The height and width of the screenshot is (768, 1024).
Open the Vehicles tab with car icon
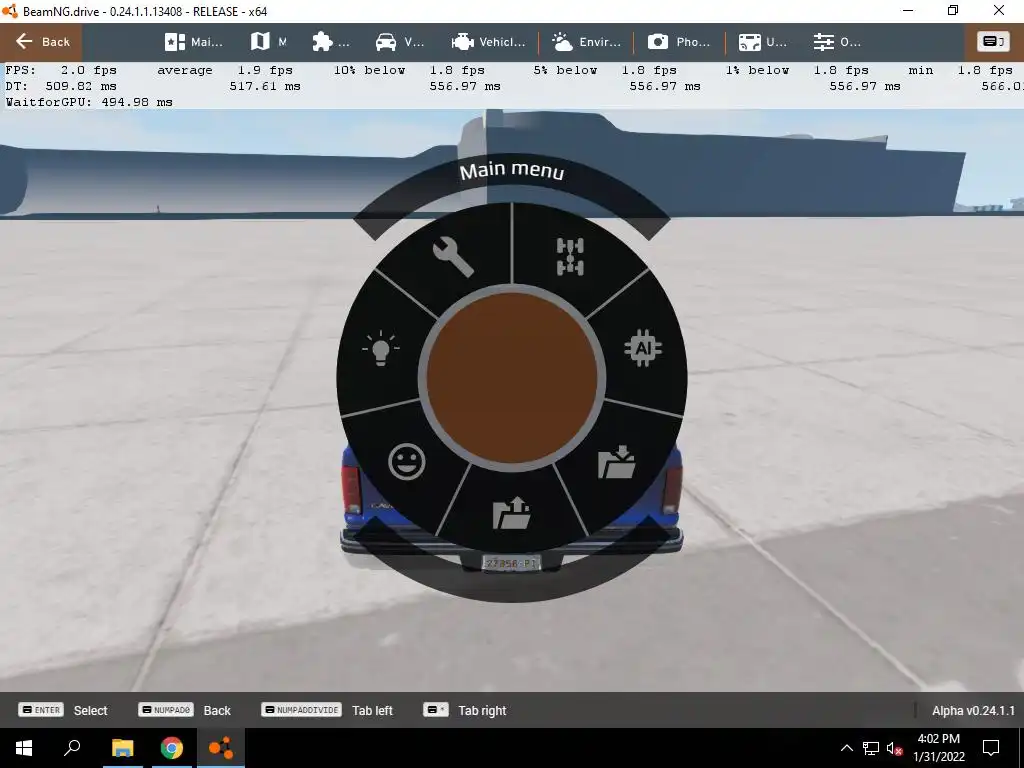400,42
